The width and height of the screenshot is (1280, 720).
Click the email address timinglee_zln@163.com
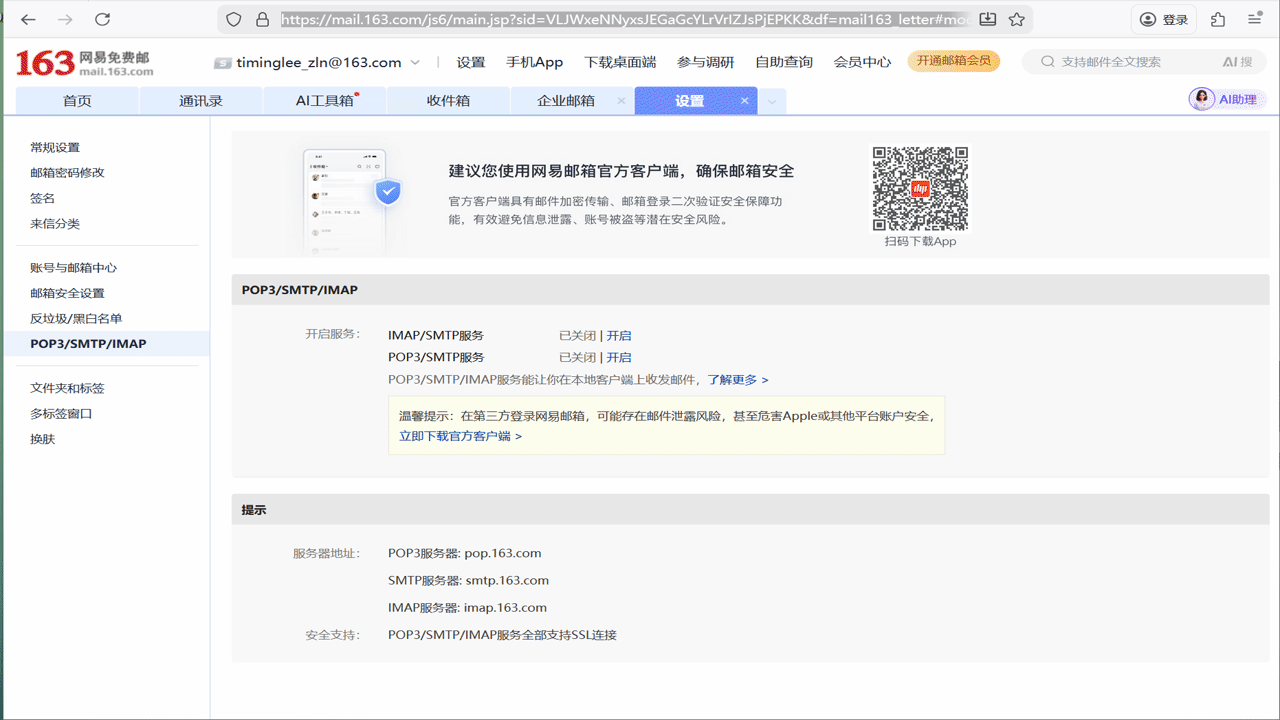pos(319,62)
